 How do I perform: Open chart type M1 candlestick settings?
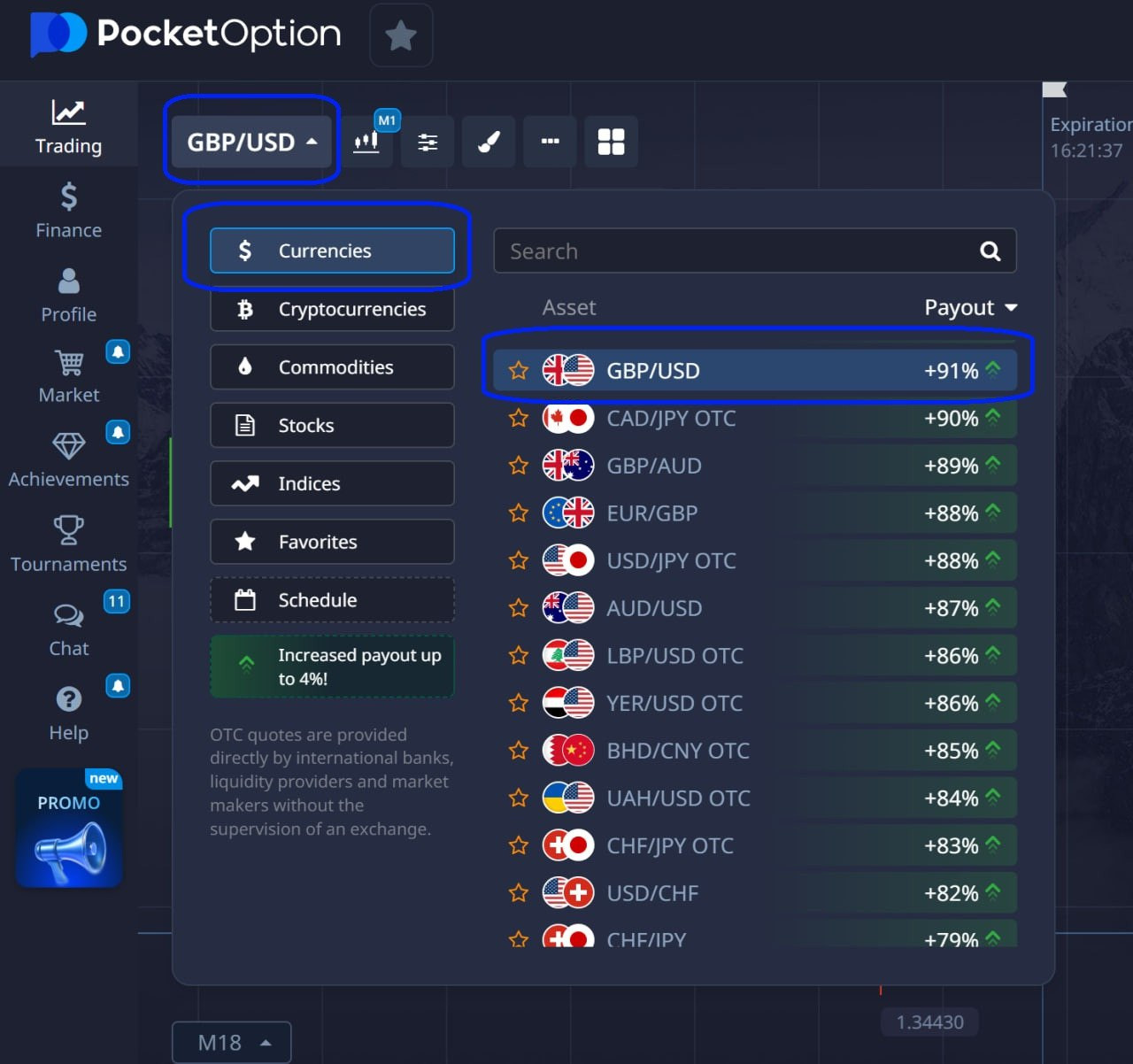[x=366, y=142]
